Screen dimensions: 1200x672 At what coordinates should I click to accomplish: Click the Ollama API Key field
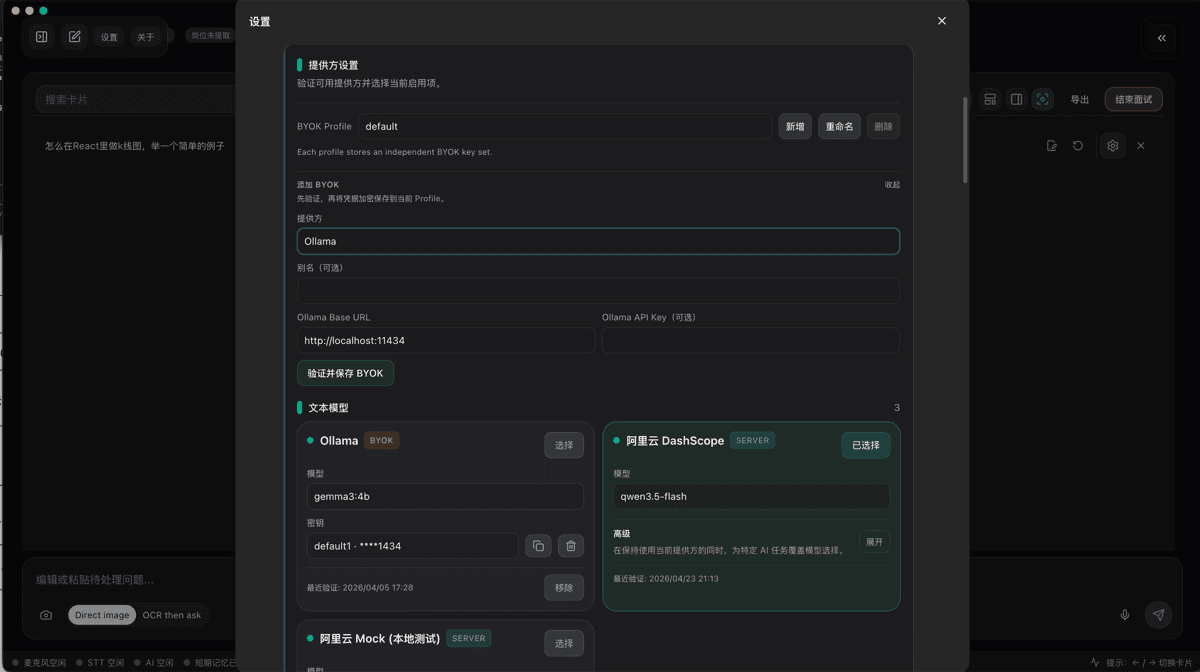tap(751, 340)
